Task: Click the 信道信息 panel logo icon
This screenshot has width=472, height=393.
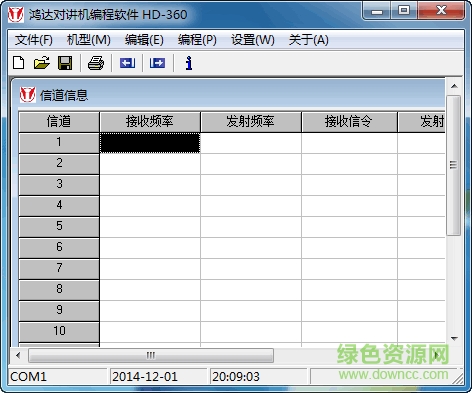Action: pyautogui.click(x=27, y=95)
